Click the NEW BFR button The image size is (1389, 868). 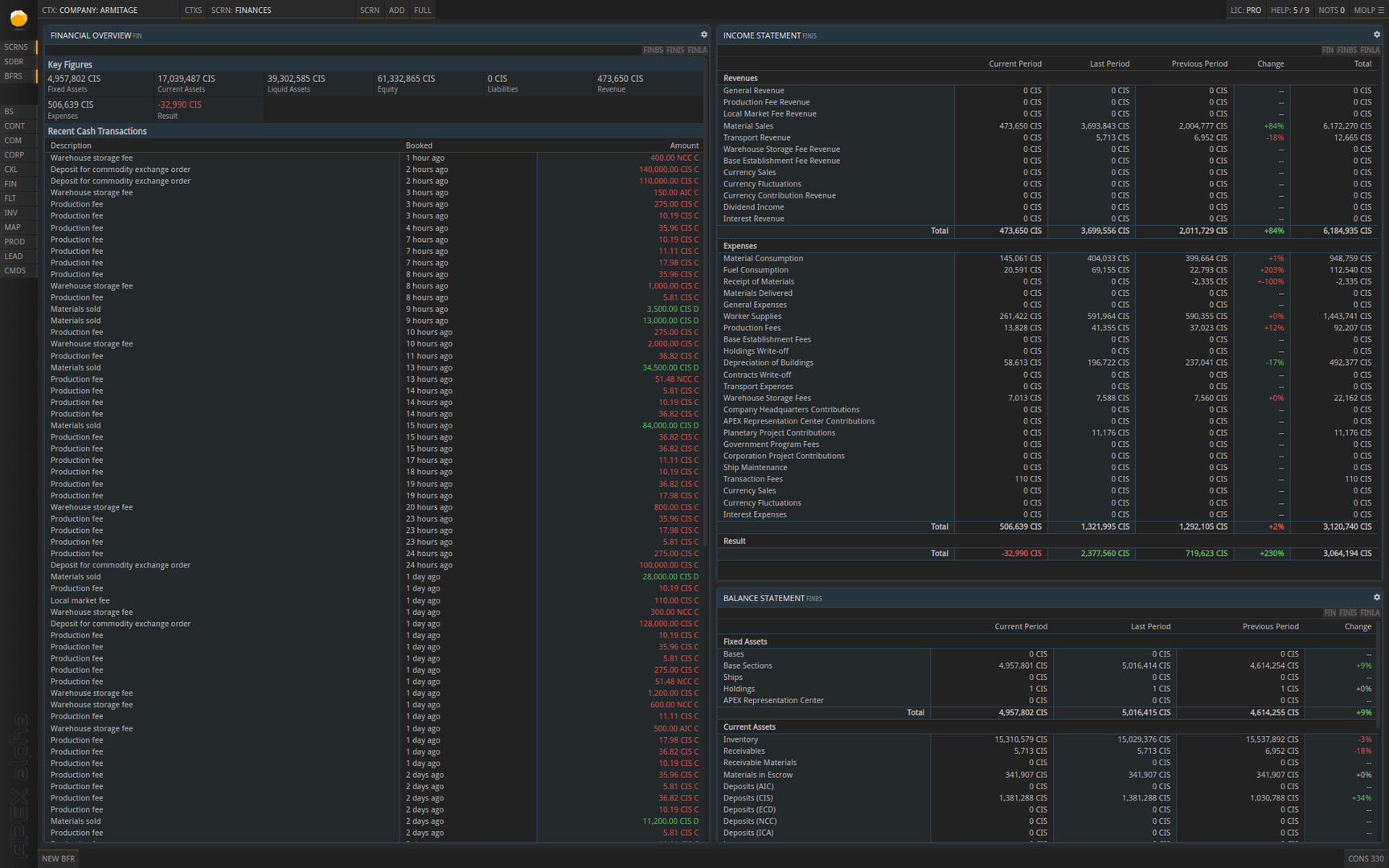pos(57,858)
